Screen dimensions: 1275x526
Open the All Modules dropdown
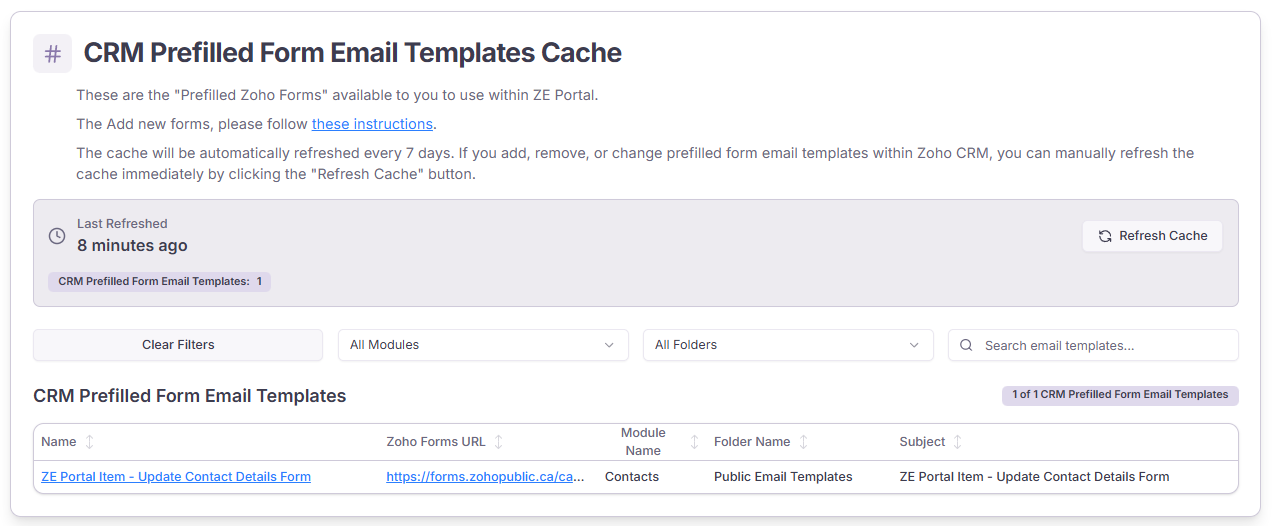coord(482,345)
